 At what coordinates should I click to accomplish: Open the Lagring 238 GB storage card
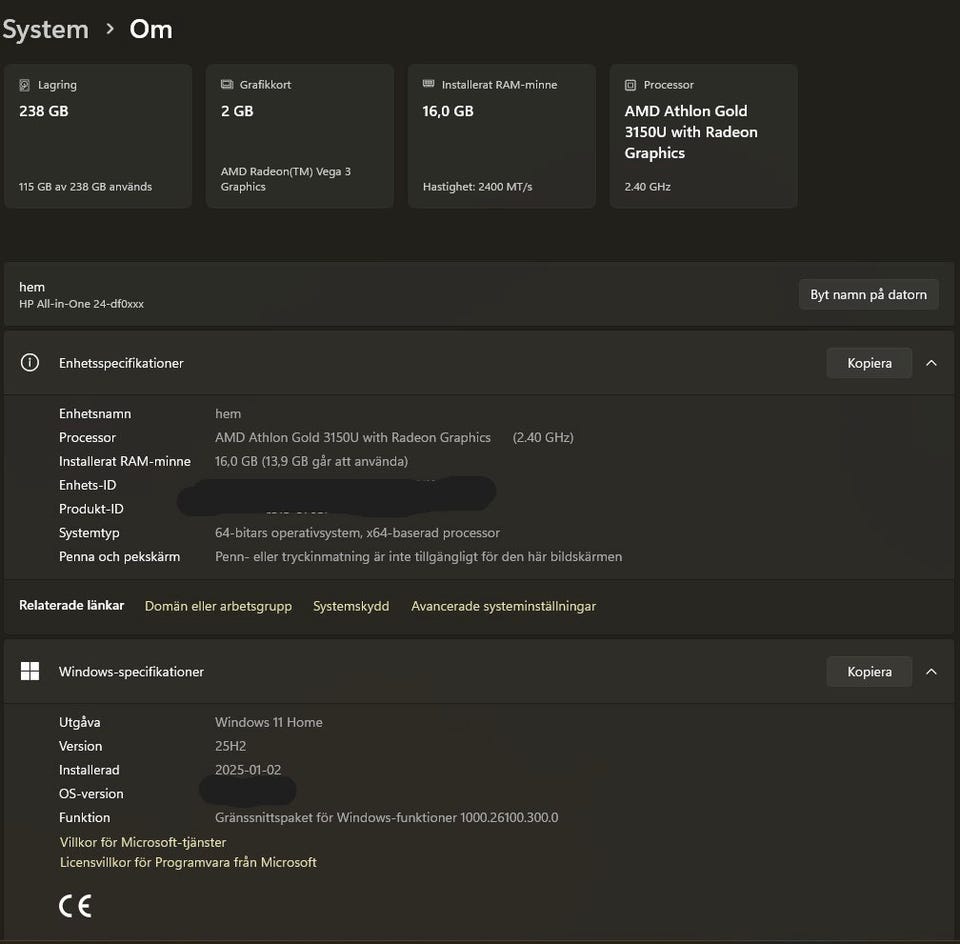[x=98, y=136]
